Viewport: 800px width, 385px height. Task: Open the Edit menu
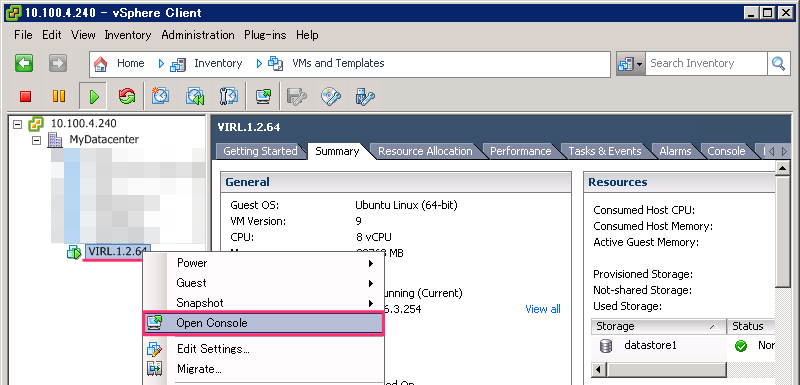52,35
